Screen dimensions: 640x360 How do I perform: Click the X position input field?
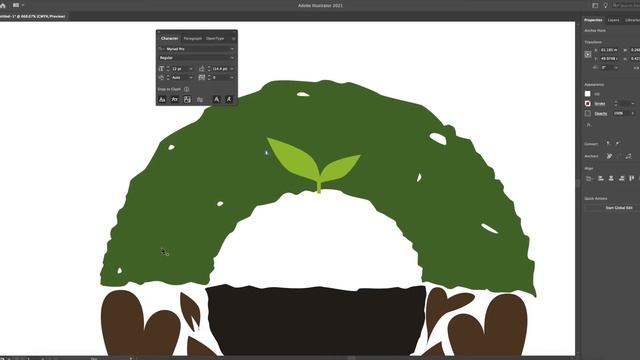(609, 50)
